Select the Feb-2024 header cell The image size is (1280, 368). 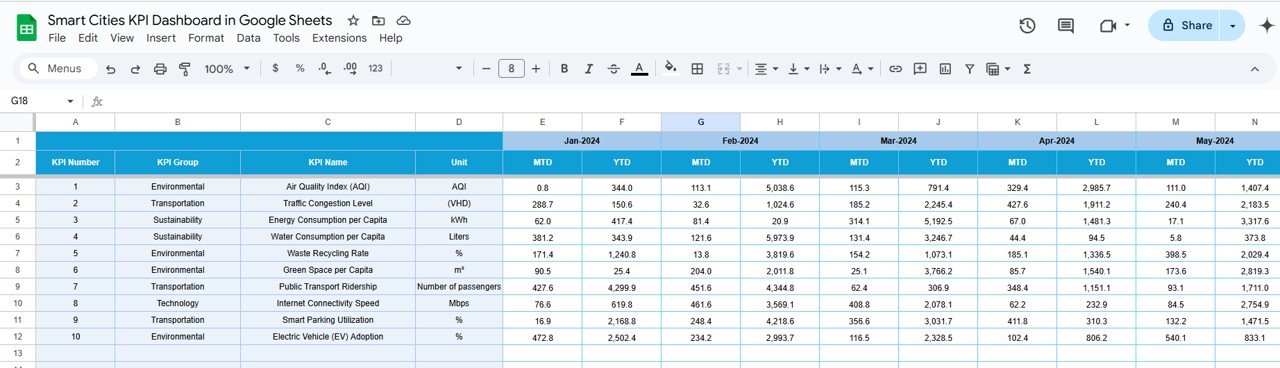(x=740, y=141)
